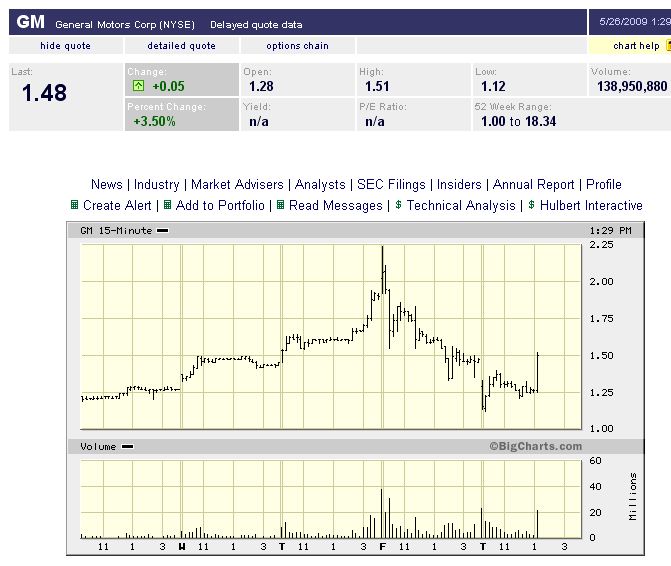
Task: Click the 1:29 PM chart timestamp
Action: 610,231
